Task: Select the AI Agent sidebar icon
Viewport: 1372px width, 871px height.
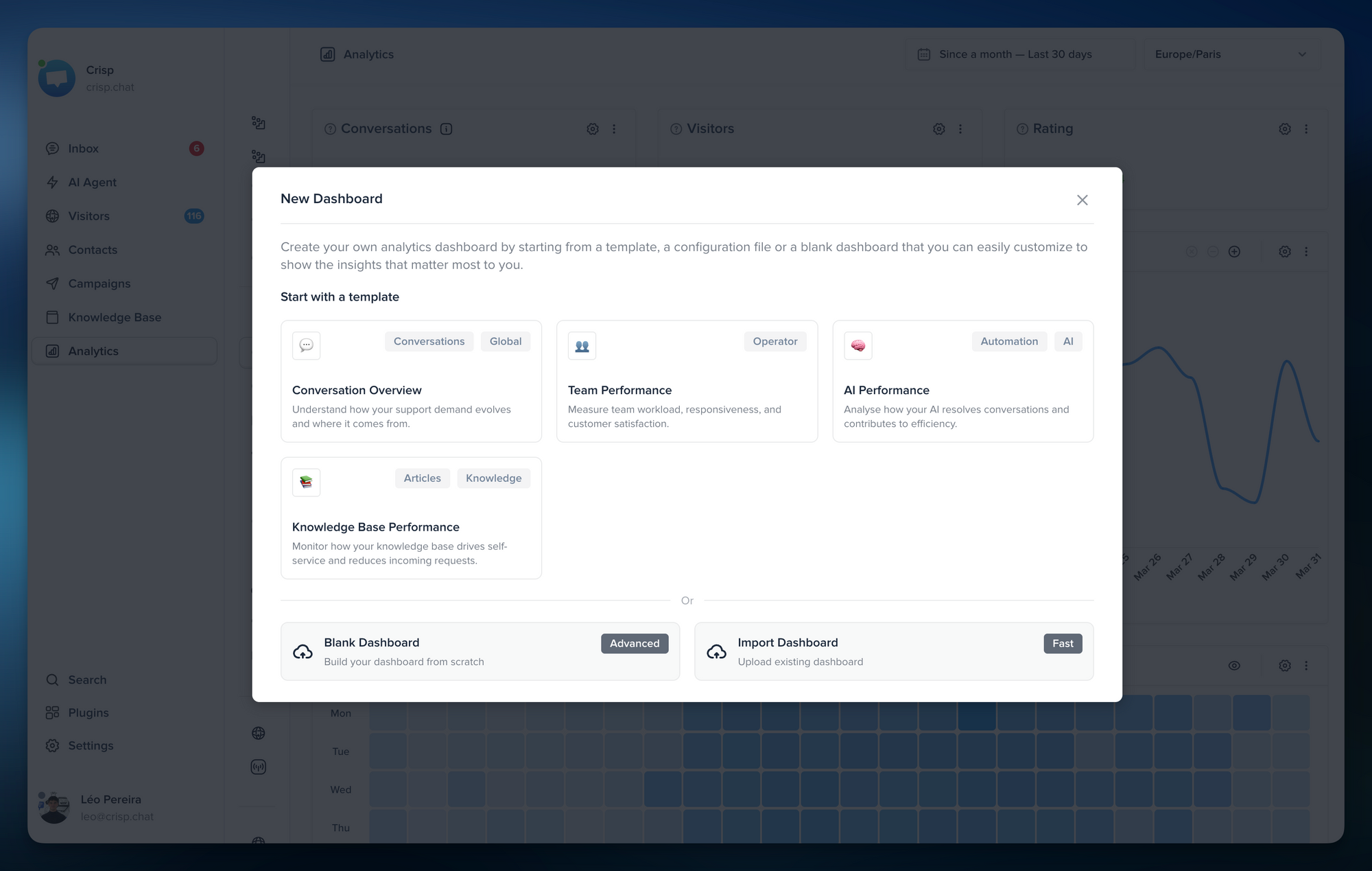Action: tap(52, 182)
